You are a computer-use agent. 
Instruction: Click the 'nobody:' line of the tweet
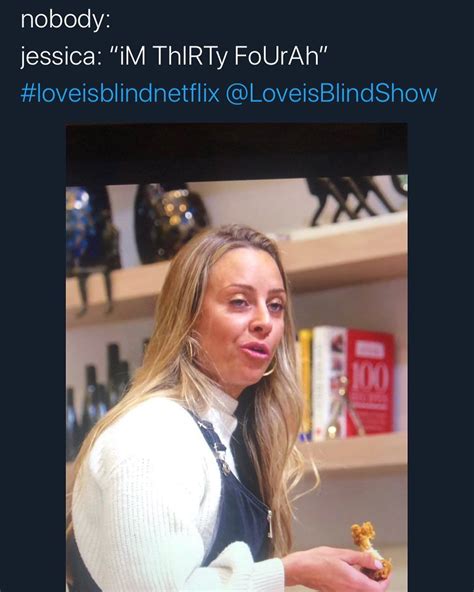click(x=65, y=20)
